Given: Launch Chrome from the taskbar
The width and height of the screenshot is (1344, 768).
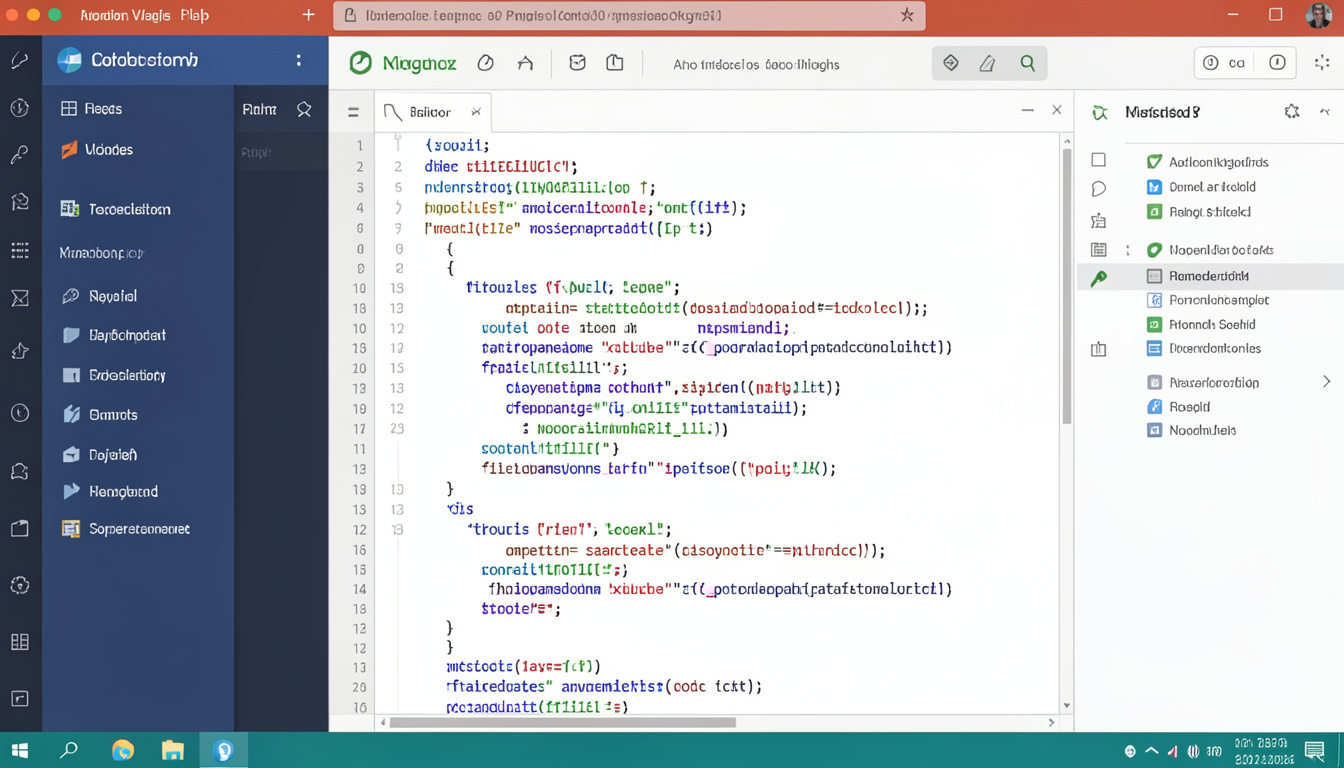Looking at the screenshot, I should coord(123,749).
